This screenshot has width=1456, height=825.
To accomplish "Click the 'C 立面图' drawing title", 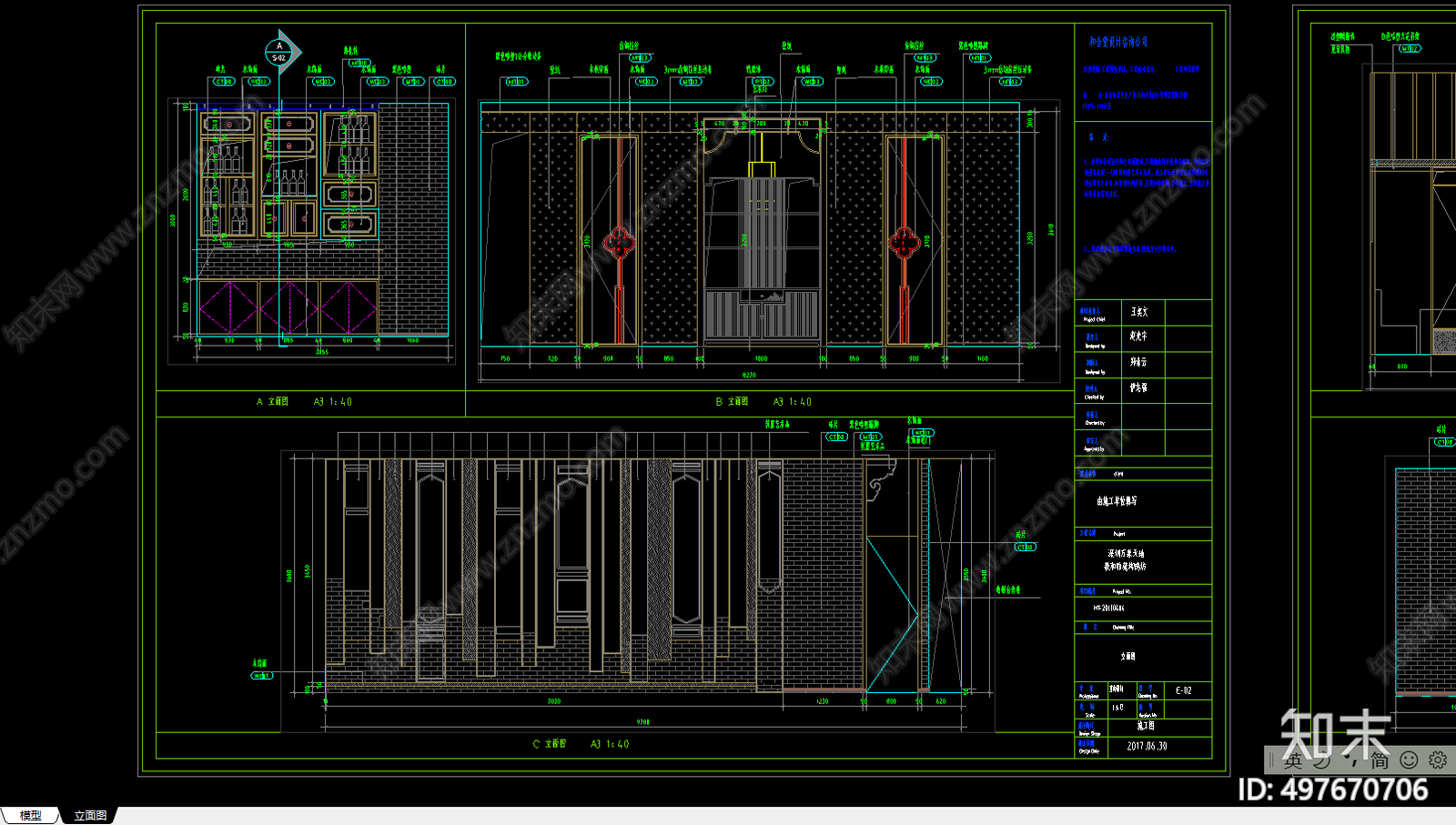I will pos(549,744).
